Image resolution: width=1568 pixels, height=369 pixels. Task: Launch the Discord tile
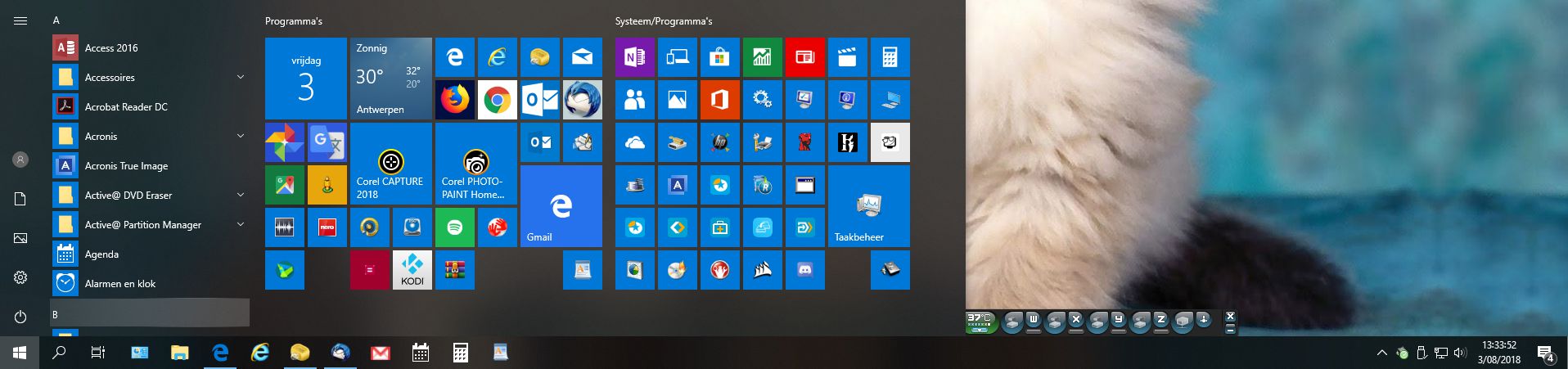click(805, 270)
